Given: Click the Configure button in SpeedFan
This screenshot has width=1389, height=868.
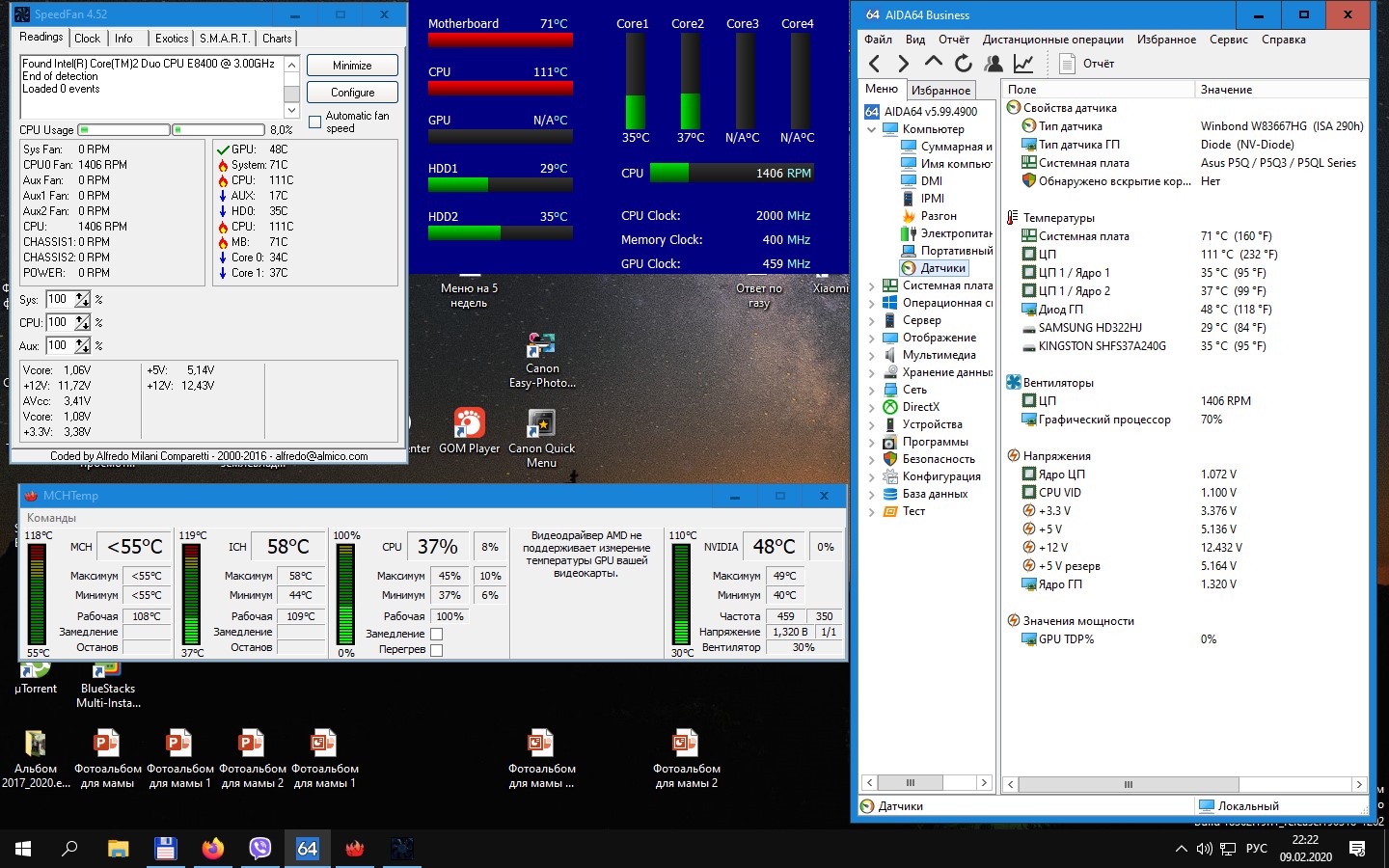Looking at the screenshot, I should coord(352,93).
